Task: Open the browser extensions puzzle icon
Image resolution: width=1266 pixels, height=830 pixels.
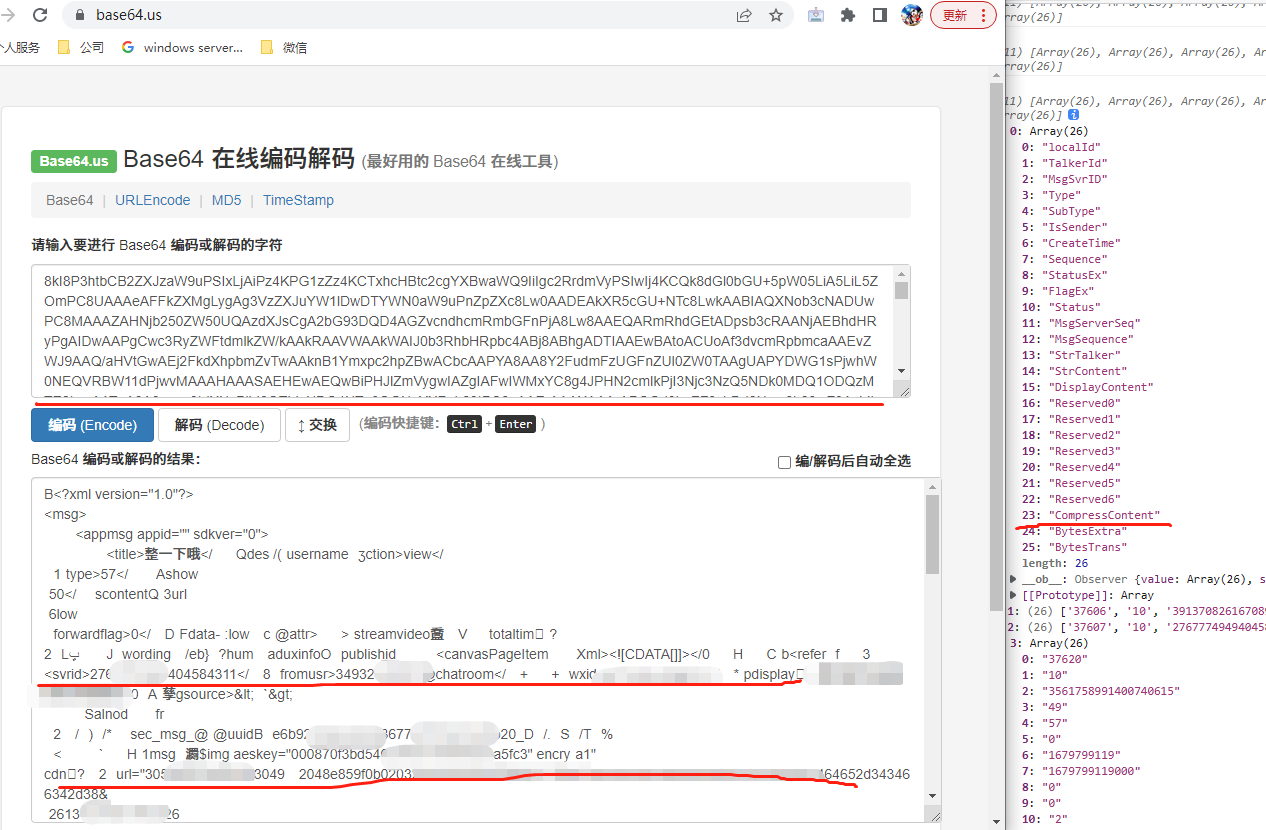Action: (x=847, y=15)
